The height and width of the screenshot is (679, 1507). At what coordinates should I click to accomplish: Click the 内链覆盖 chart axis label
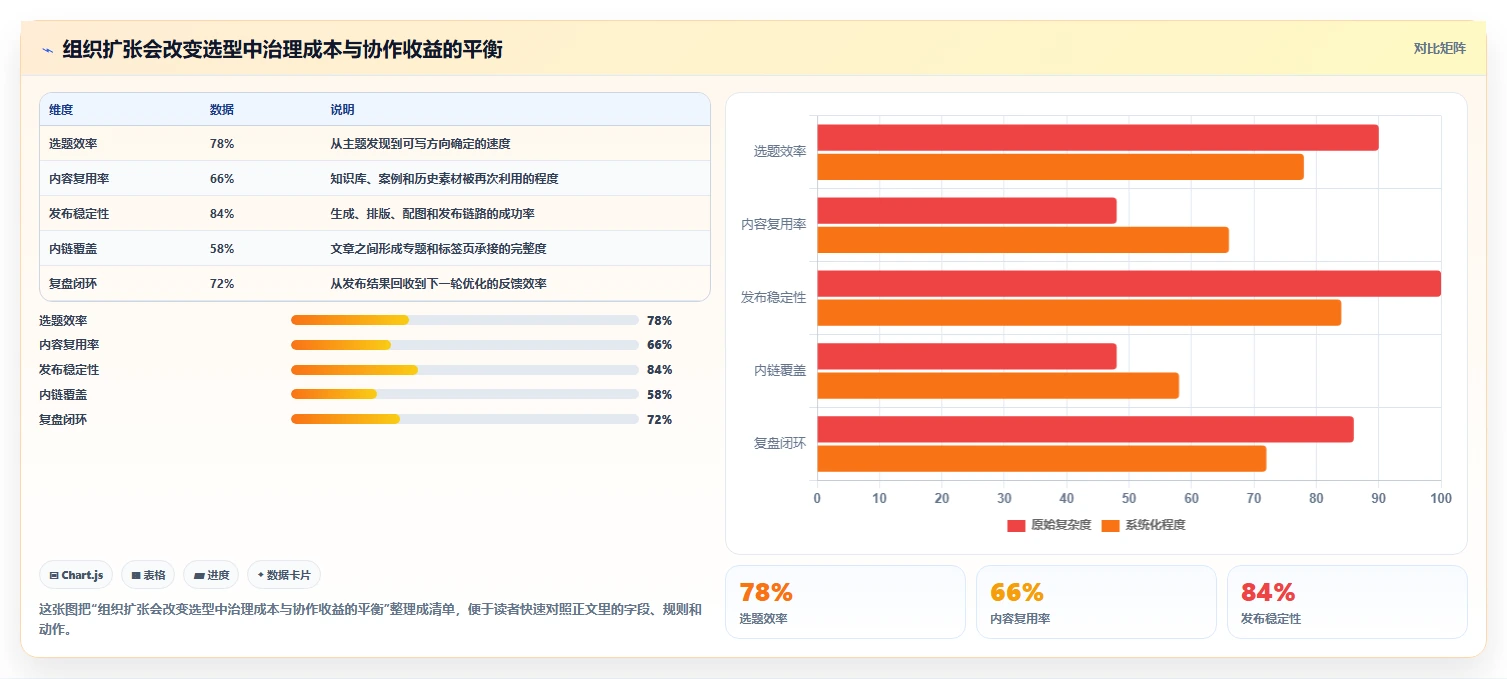780,371
